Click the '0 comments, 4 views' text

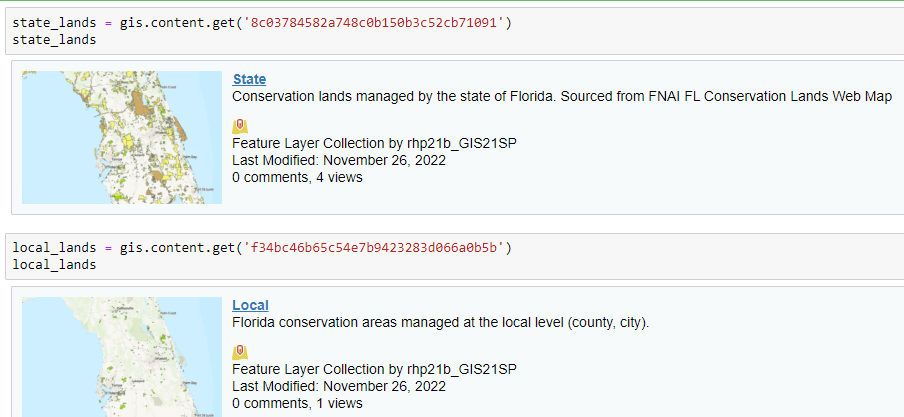(x=297, y=178)
